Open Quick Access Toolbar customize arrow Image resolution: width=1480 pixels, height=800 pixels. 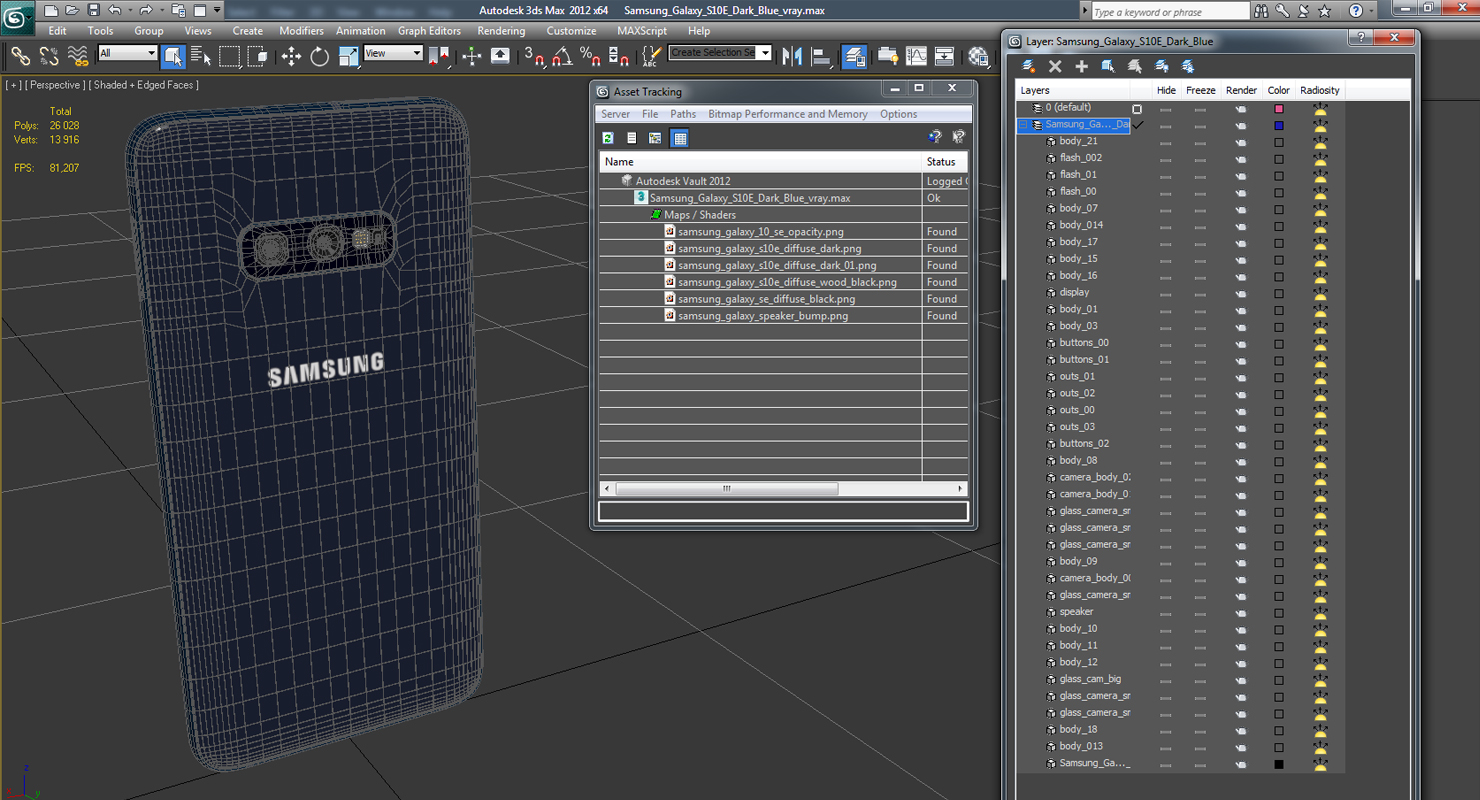tap(217, 10)
